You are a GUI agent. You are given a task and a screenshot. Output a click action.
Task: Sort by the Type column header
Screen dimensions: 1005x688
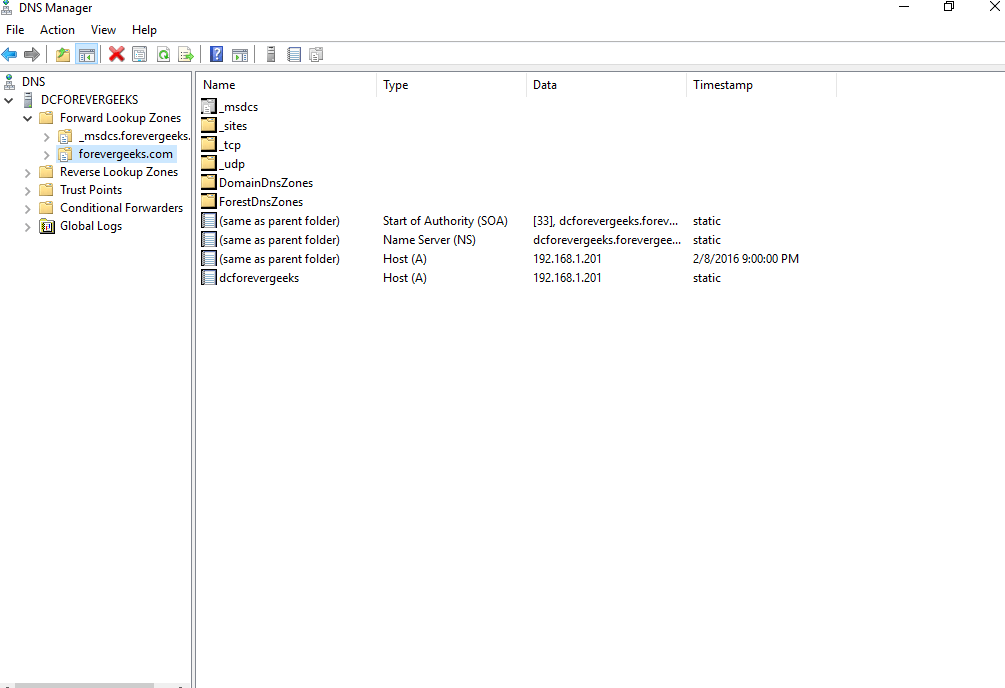(452, 85)
